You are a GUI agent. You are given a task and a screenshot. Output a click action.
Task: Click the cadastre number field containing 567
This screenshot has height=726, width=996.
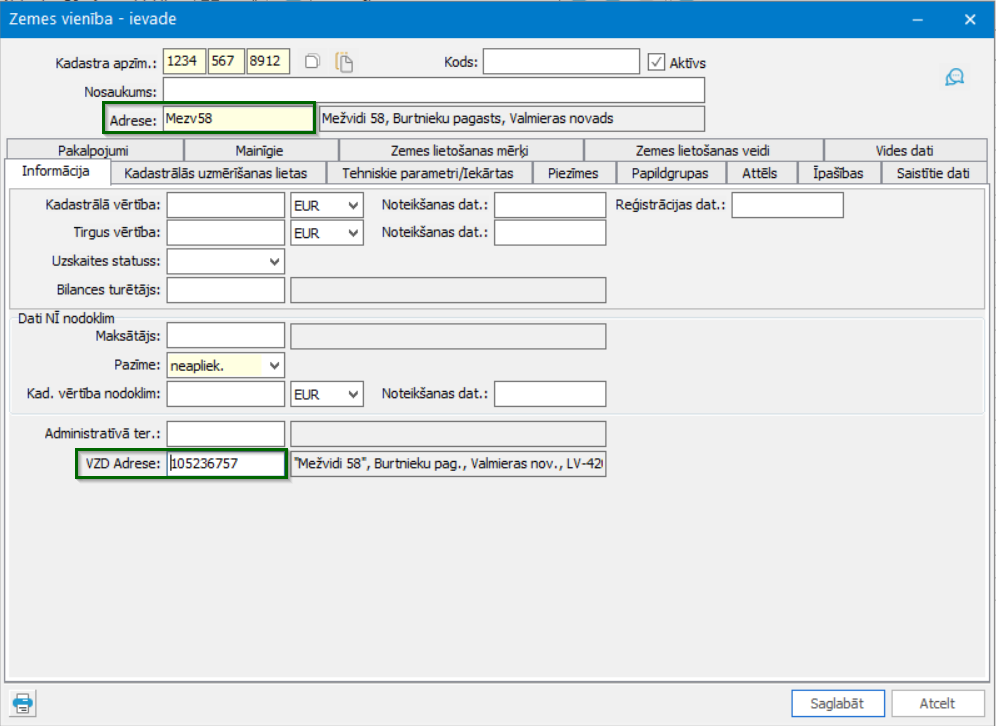pyautogui.click(x=226, y=62)
